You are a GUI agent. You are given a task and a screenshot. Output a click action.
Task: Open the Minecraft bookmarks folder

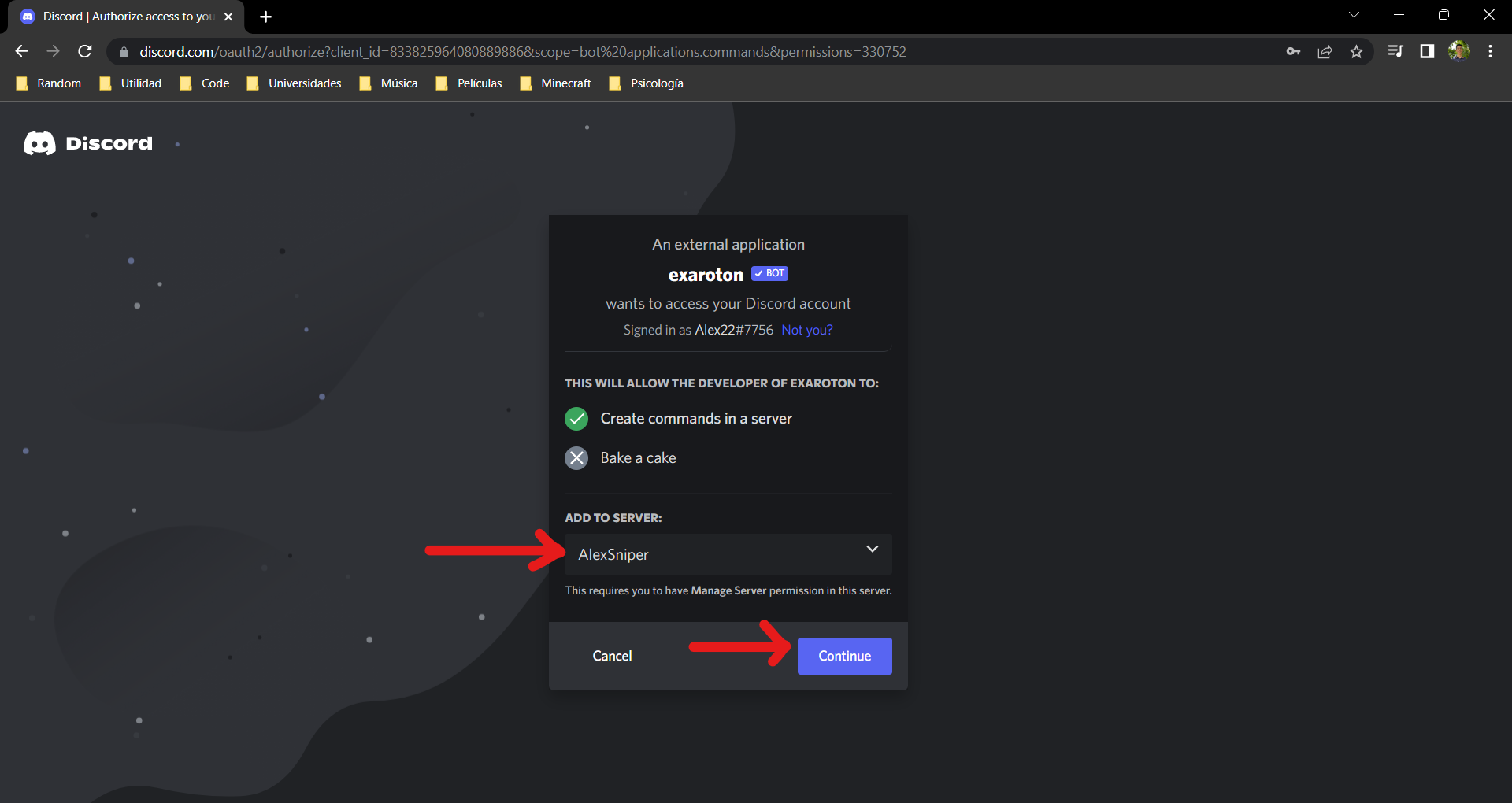pyautogui.click(x=556, y=83)
